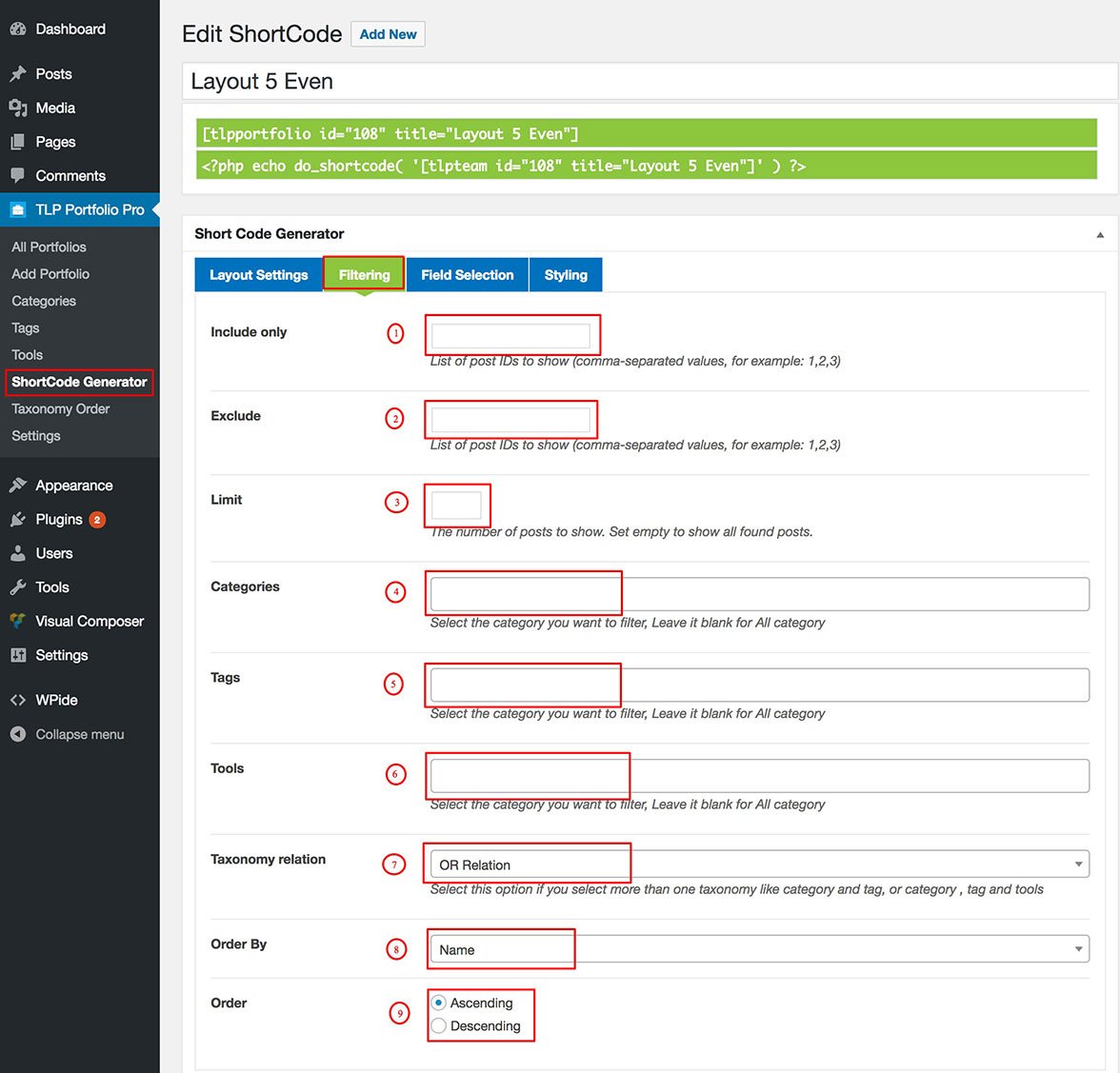Screen dimensions: 1120x1073
Task: Open the Categories submenu link
Action: [x=44, y=301]
